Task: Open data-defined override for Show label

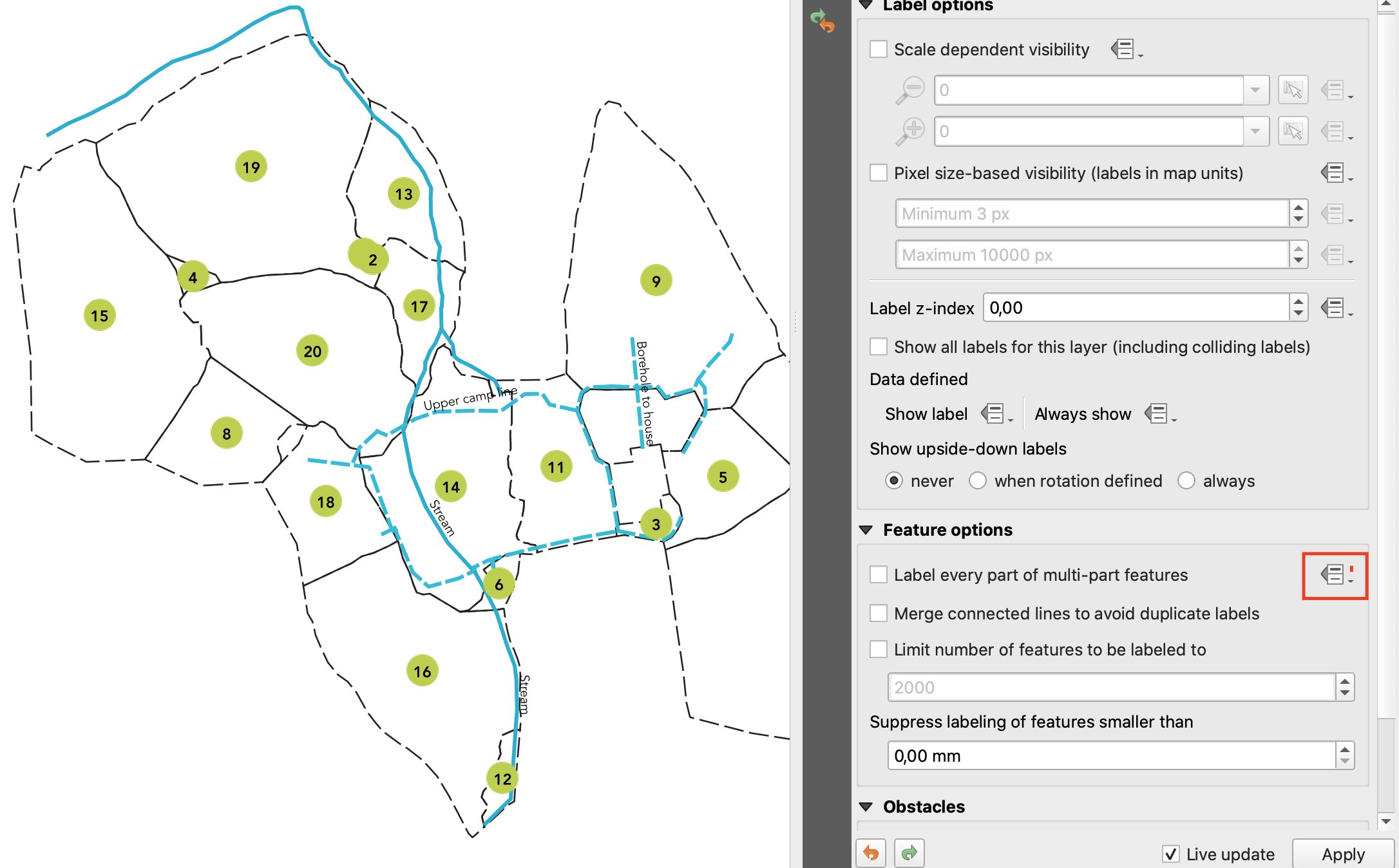Action: (x=995, y=414)
